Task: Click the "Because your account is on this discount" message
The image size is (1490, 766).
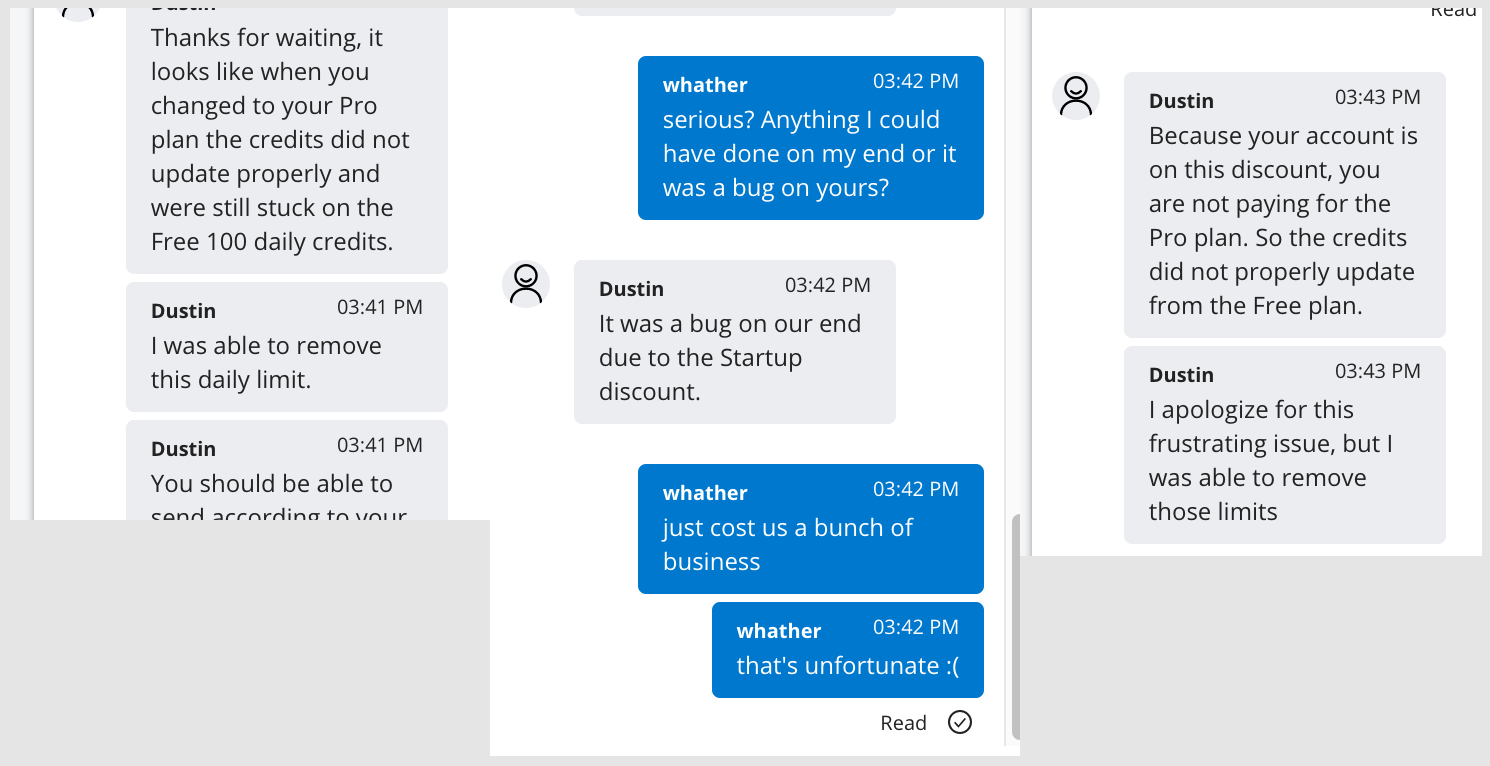Action: (1284, 205)
